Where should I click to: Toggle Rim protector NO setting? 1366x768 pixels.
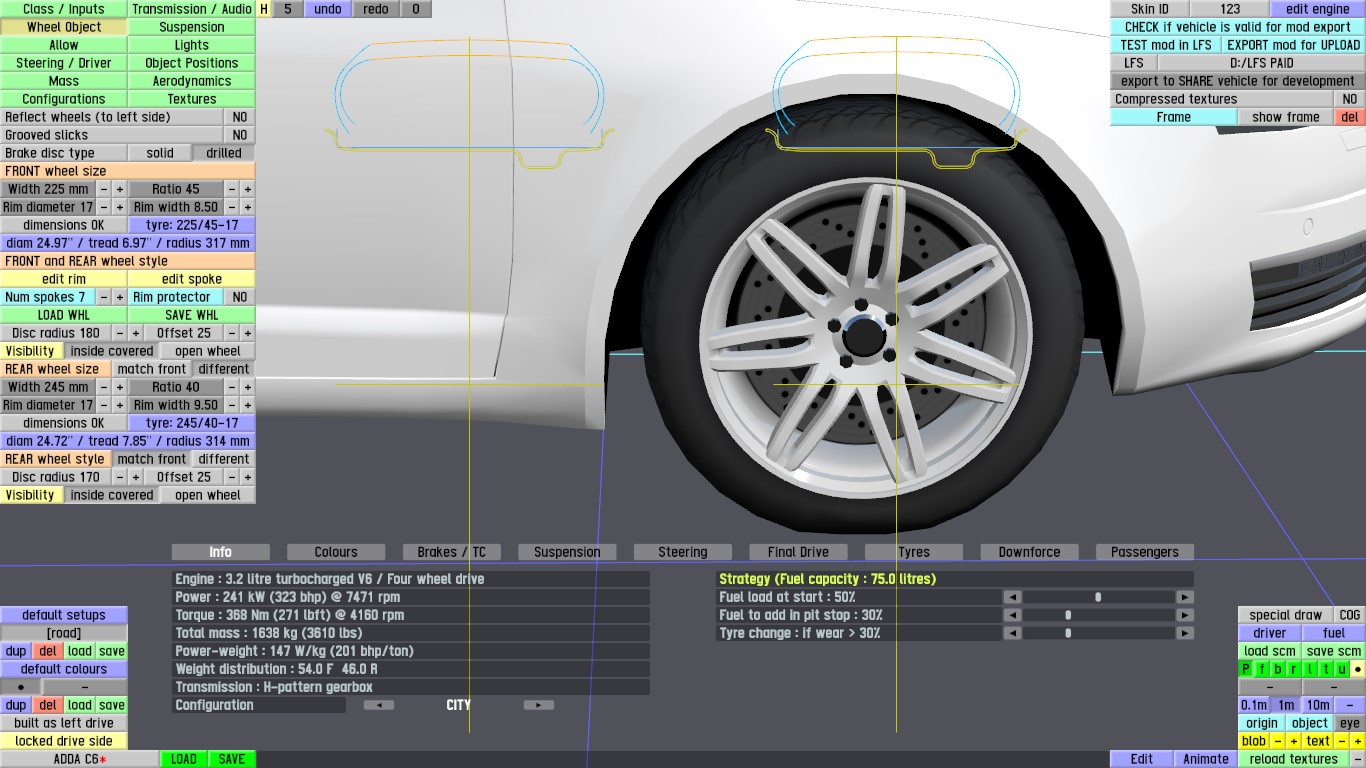[x=240, y=297]
